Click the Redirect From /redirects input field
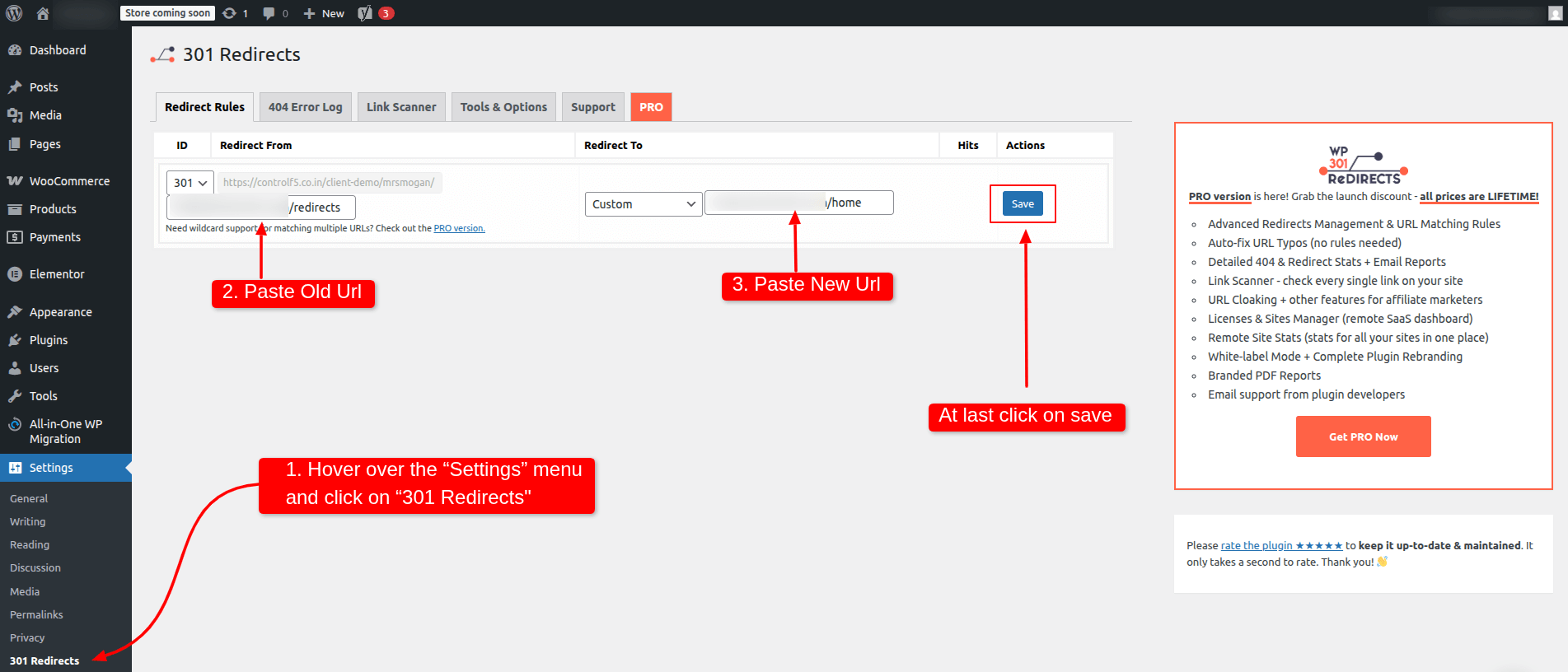 (x=261, y=208)
